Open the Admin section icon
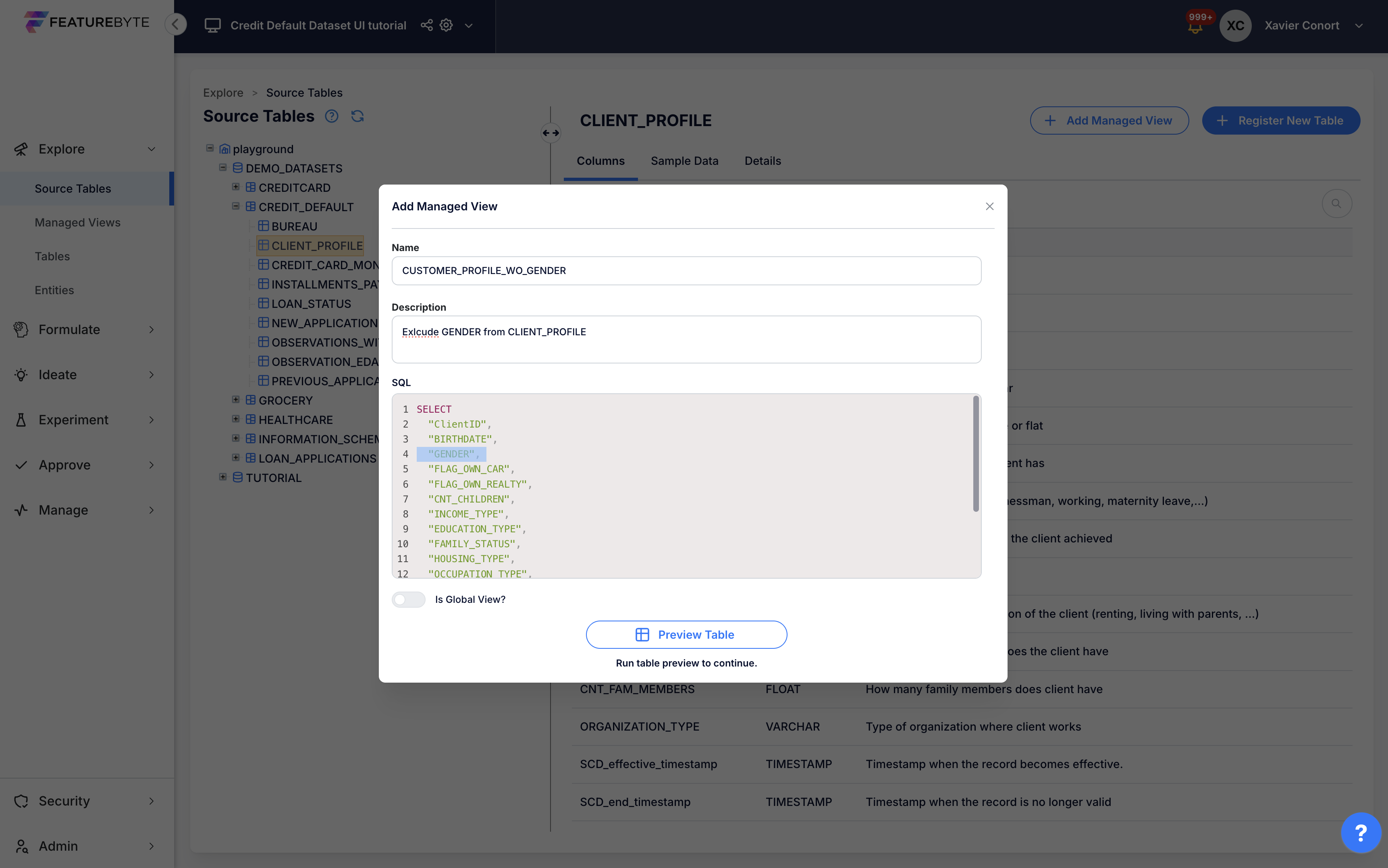Viewport: 1388px width, 868px height. click(21, 845)
